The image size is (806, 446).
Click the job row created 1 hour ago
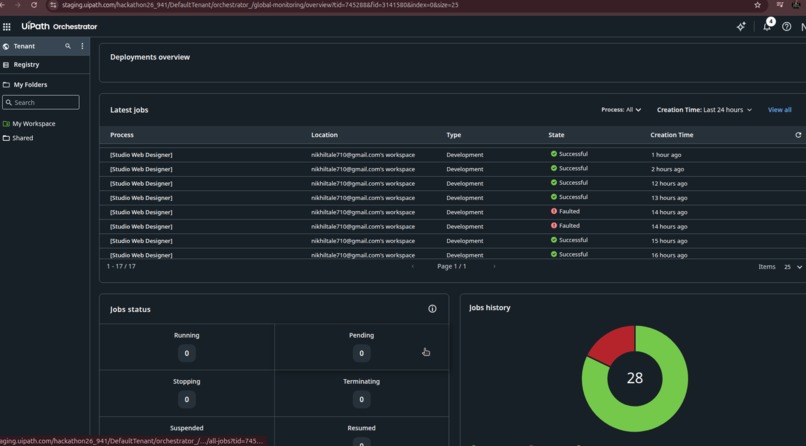point(452,155)
